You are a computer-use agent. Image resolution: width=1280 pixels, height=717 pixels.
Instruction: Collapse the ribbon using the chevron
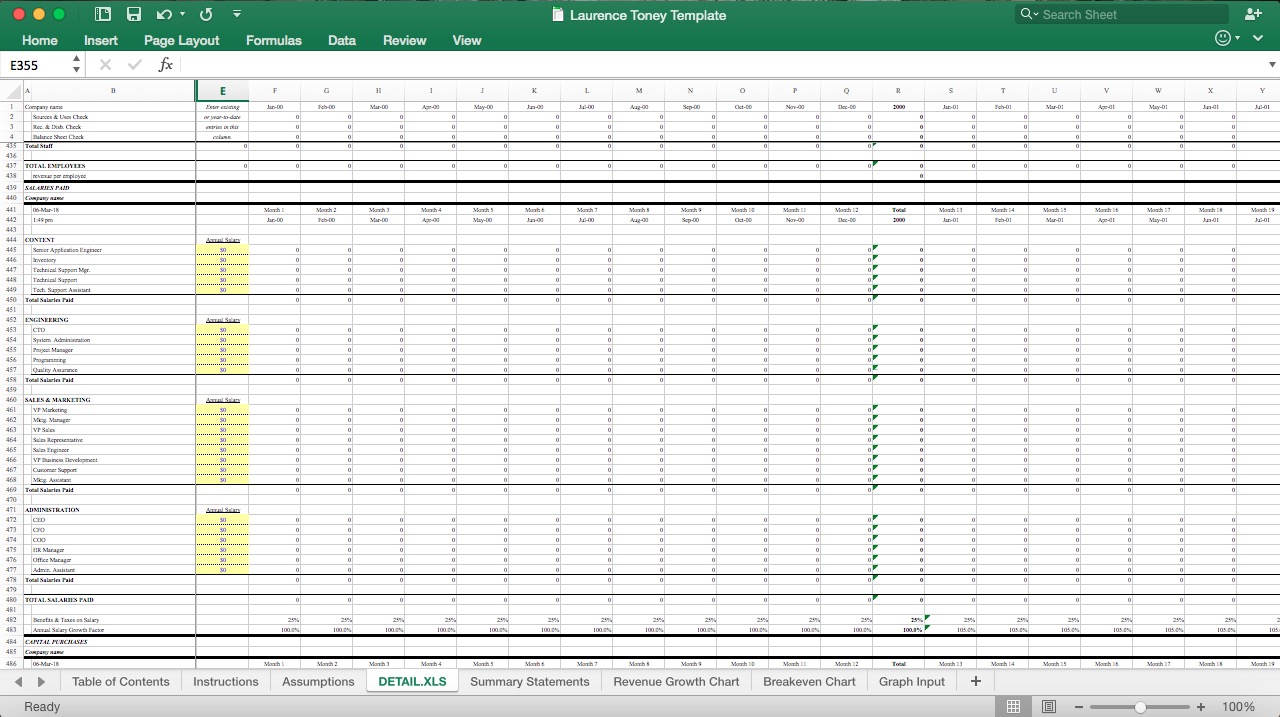pyautogui.click(x=1258, y=38)
